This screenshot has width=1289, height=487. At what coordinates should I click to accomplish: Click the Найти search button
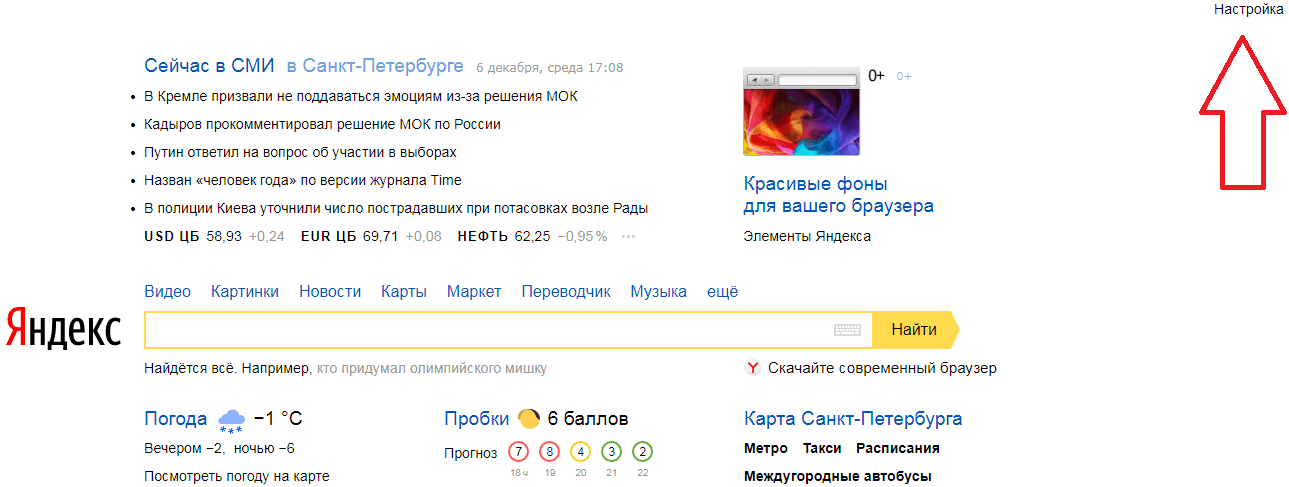[x=915, y=330]
